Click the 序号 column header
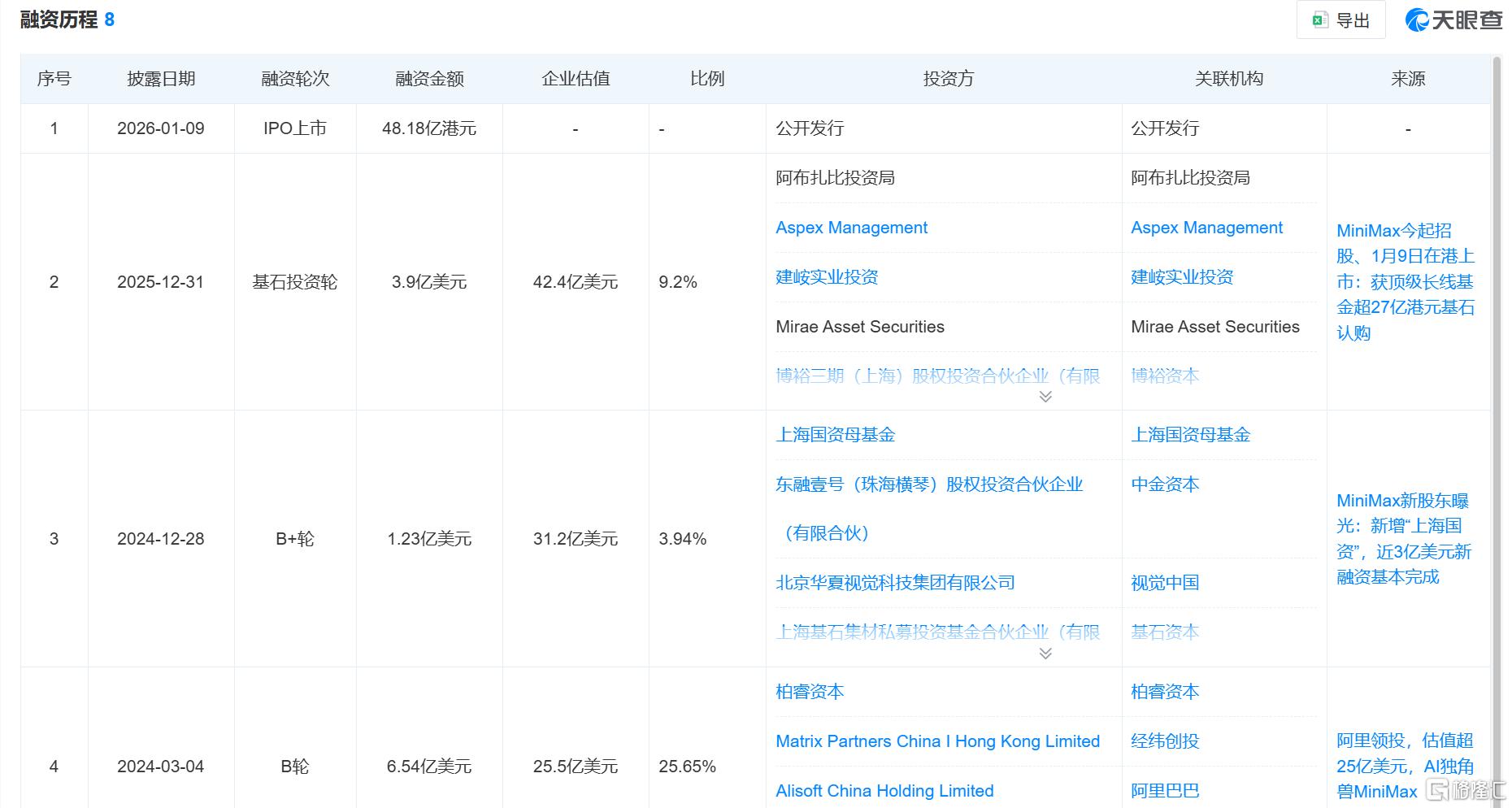Viewport: 1512px width, 808px height. click(54, 79)
